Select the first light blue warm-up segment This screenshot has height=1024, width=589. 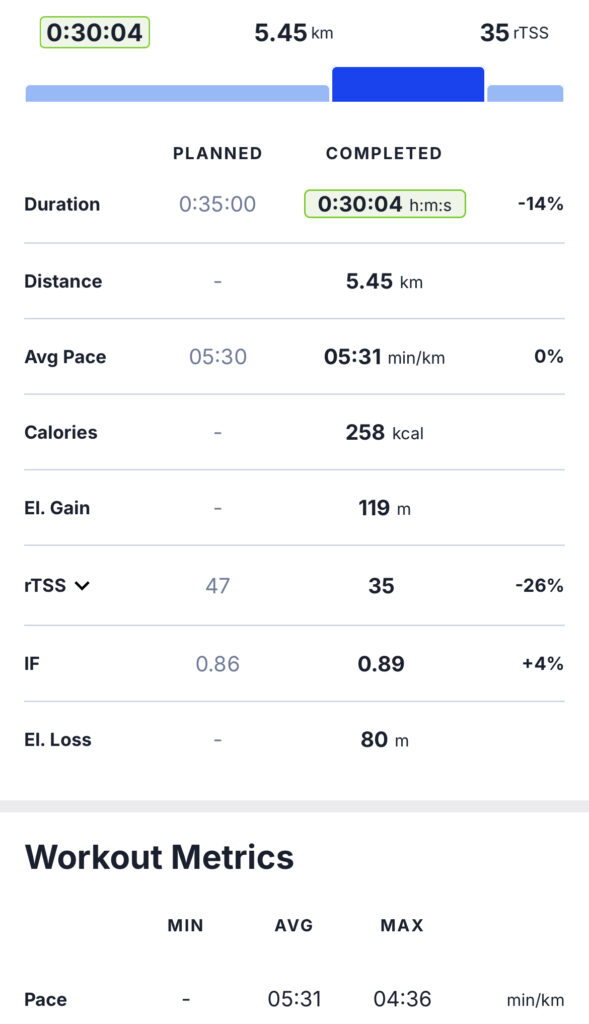point(177,93)
